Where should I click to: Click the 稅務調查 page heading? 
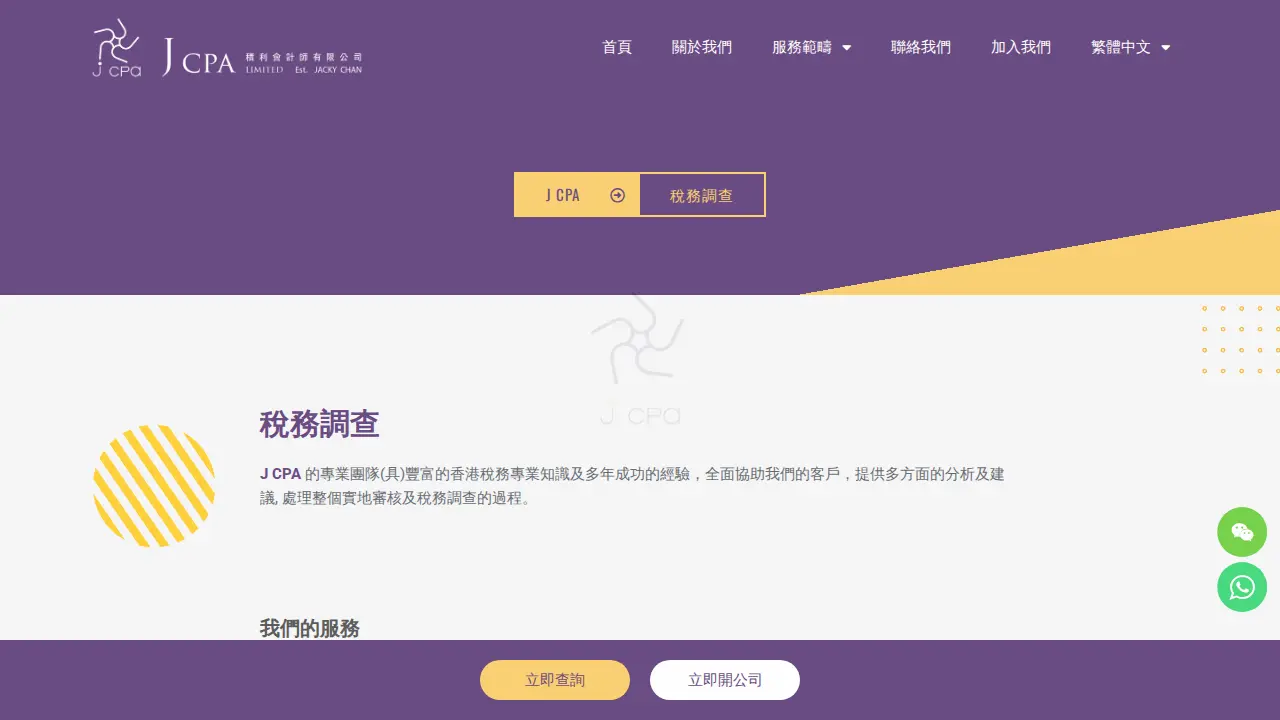pos(319,424)
